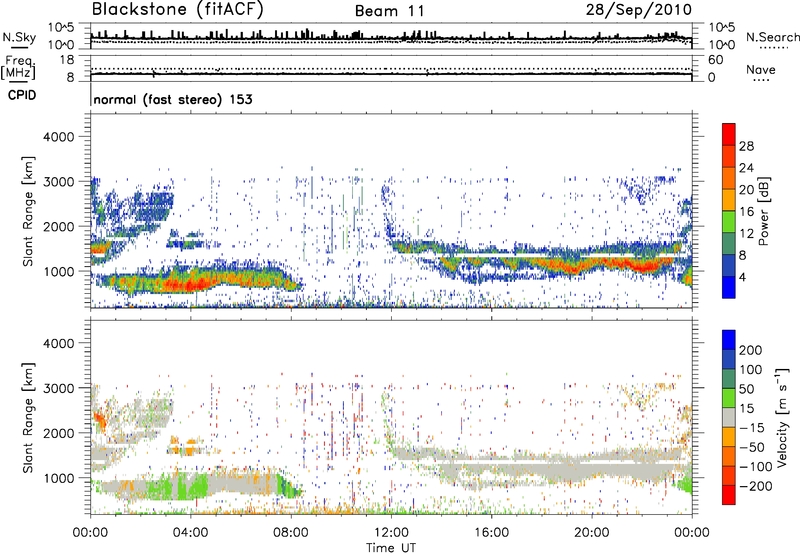This screenshot has height=554, width=800.
Task: Click the 'Beam 11' label
Action: pyautogui.click(x=389, y=11)
